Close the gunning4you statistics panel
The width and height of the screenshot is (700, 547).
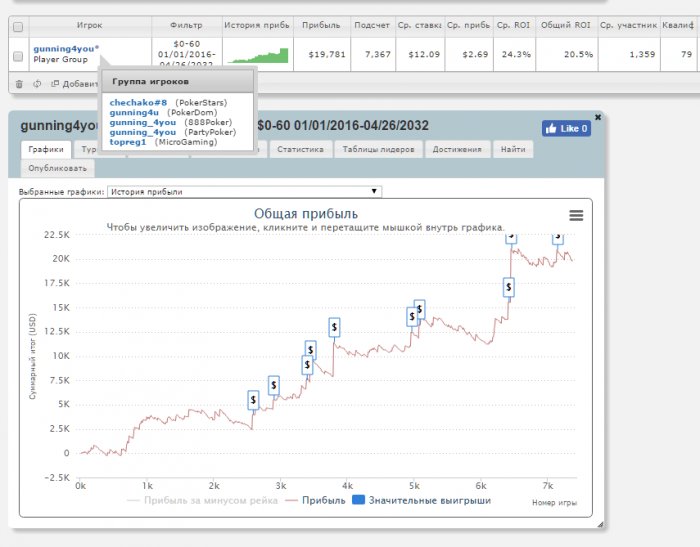tap(598, 117)
